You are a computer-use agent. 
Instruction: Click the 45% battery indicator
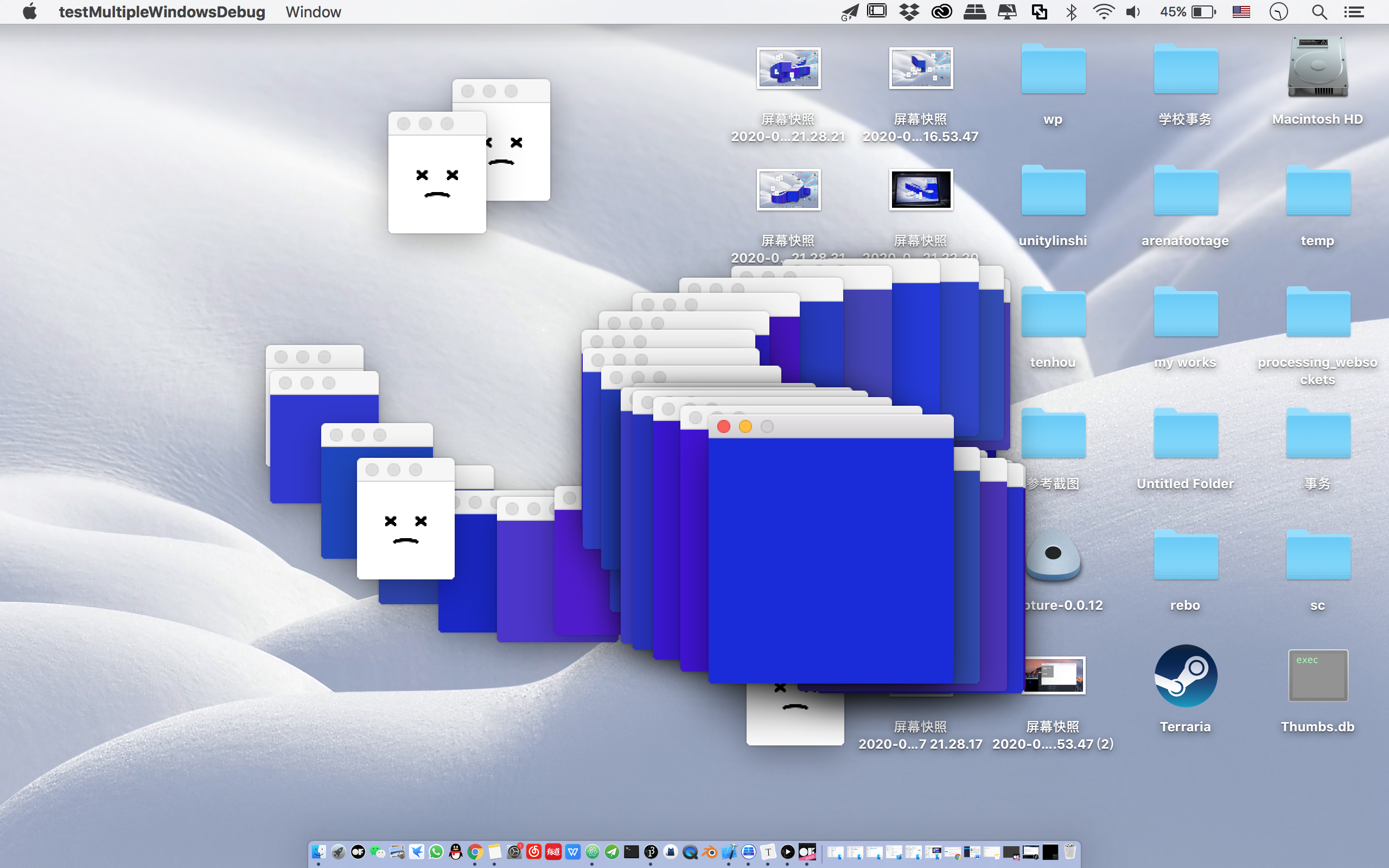tap(1188, 11)
